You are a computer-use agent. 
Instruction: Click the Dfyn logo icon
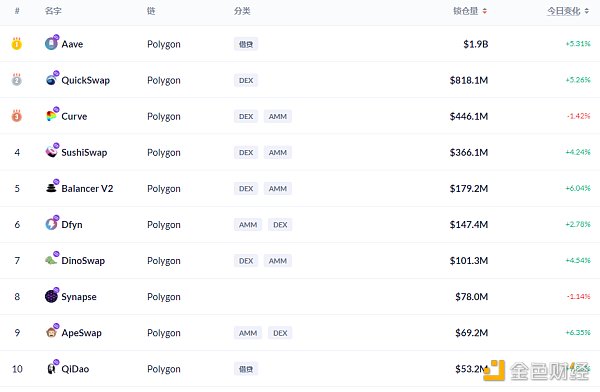coord(51,224)
